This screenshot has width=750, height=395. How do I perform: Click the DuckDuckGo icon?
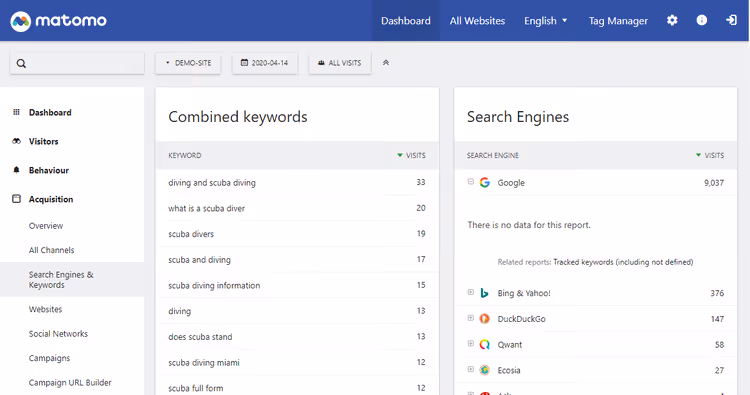point(485,318)
